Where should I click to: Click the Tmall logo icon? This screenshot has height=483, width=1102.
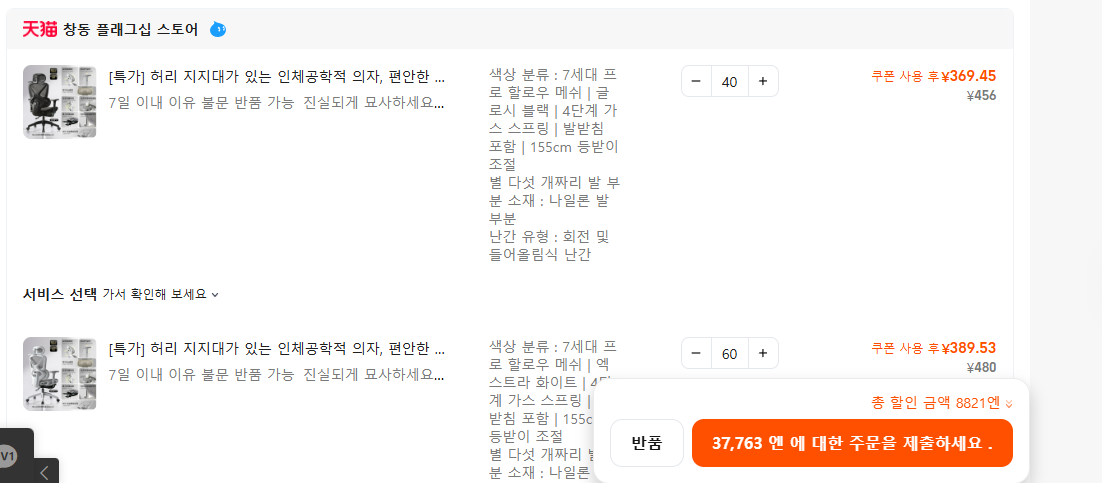click(40, 29)
